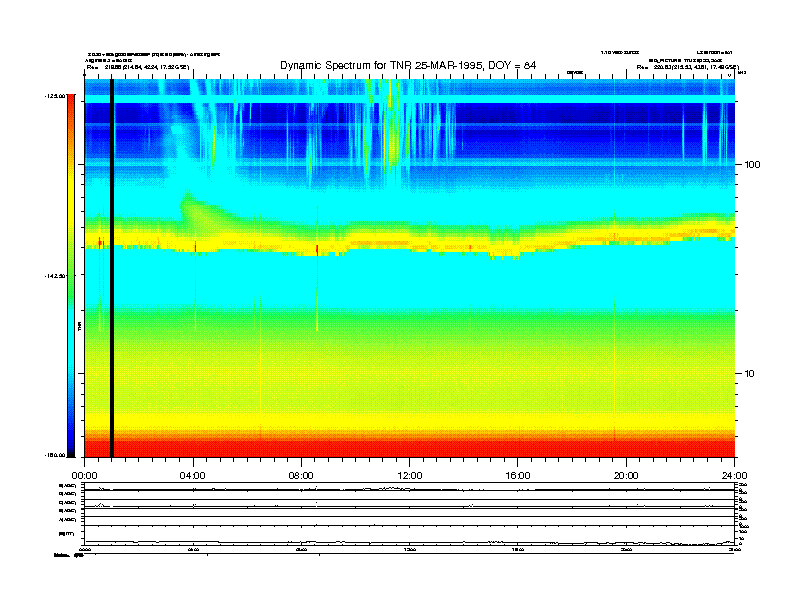Viewport: 792px width, 612px height.
Task: Click the bottom line plot trace panel
Action: click(x=409, y=536)
